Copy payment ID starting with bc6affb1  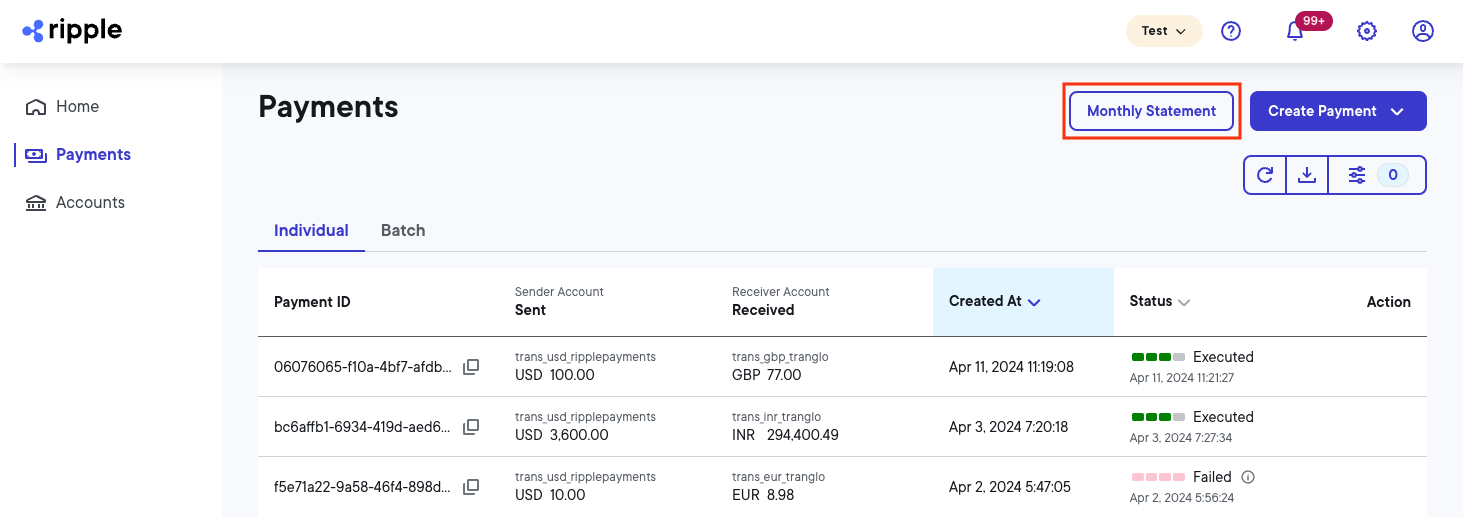coord(471,427)
